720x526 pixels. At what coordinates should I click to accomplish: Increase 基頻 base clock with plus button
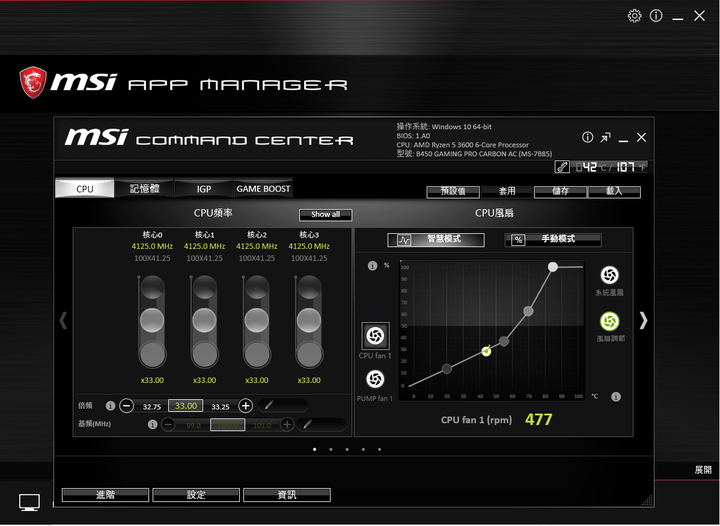287,425
